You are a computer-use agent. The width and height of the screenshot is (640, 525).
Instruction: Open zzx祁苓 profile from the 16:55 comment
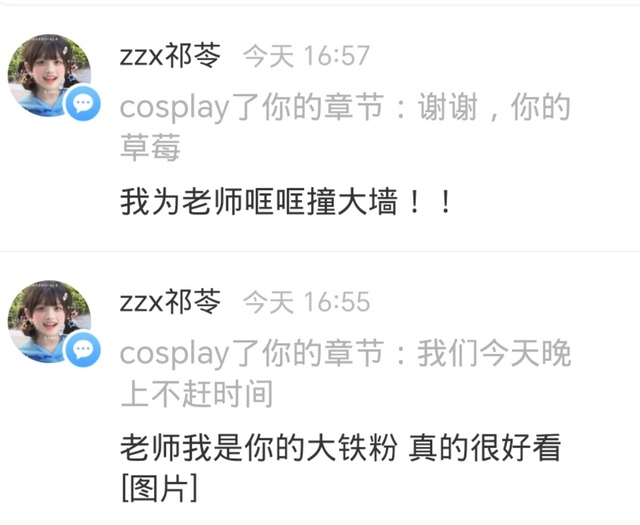(170, 302)
